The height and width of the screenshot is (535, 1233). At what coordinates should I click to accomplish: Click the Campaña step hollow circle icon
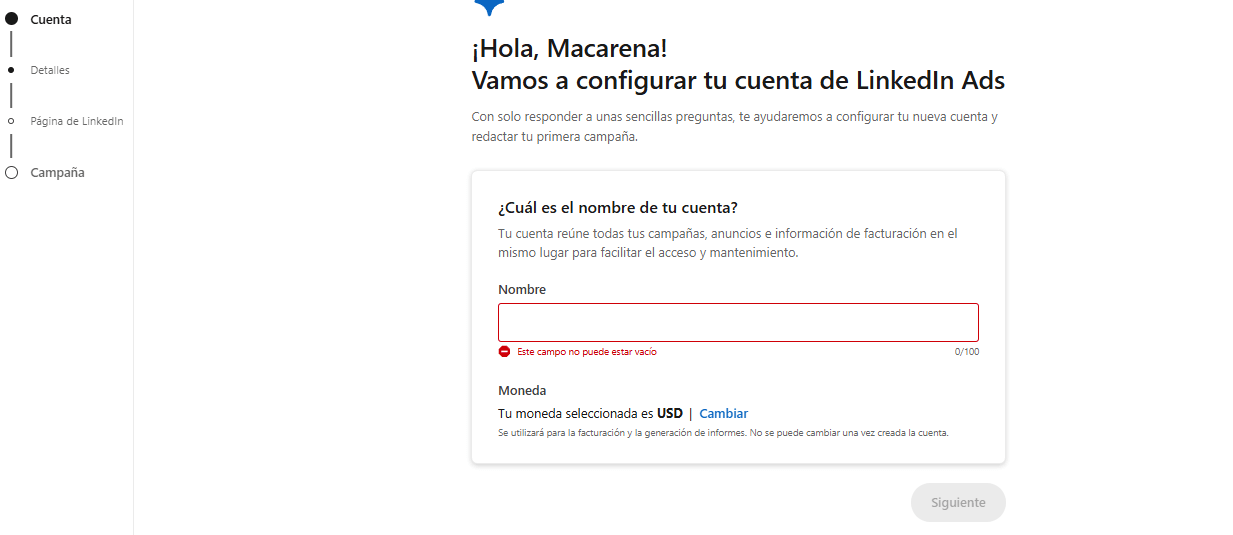click(x=12, y=173)
